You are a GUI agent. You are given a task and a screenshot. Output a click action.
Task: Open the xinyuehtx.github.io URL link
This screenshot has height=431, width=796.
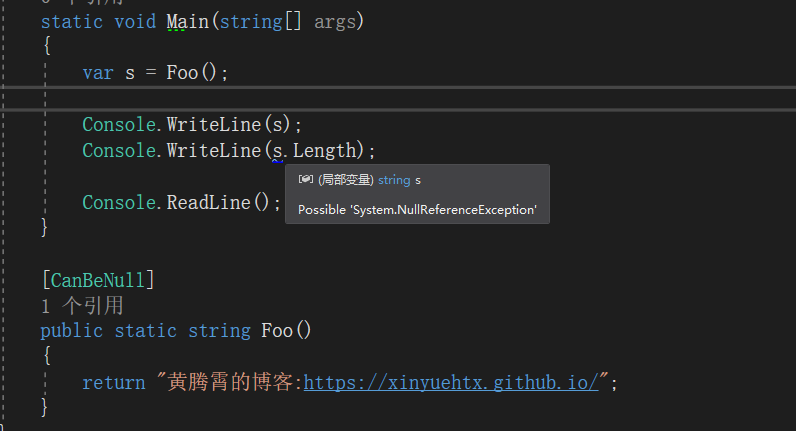(x=450, y=382)
